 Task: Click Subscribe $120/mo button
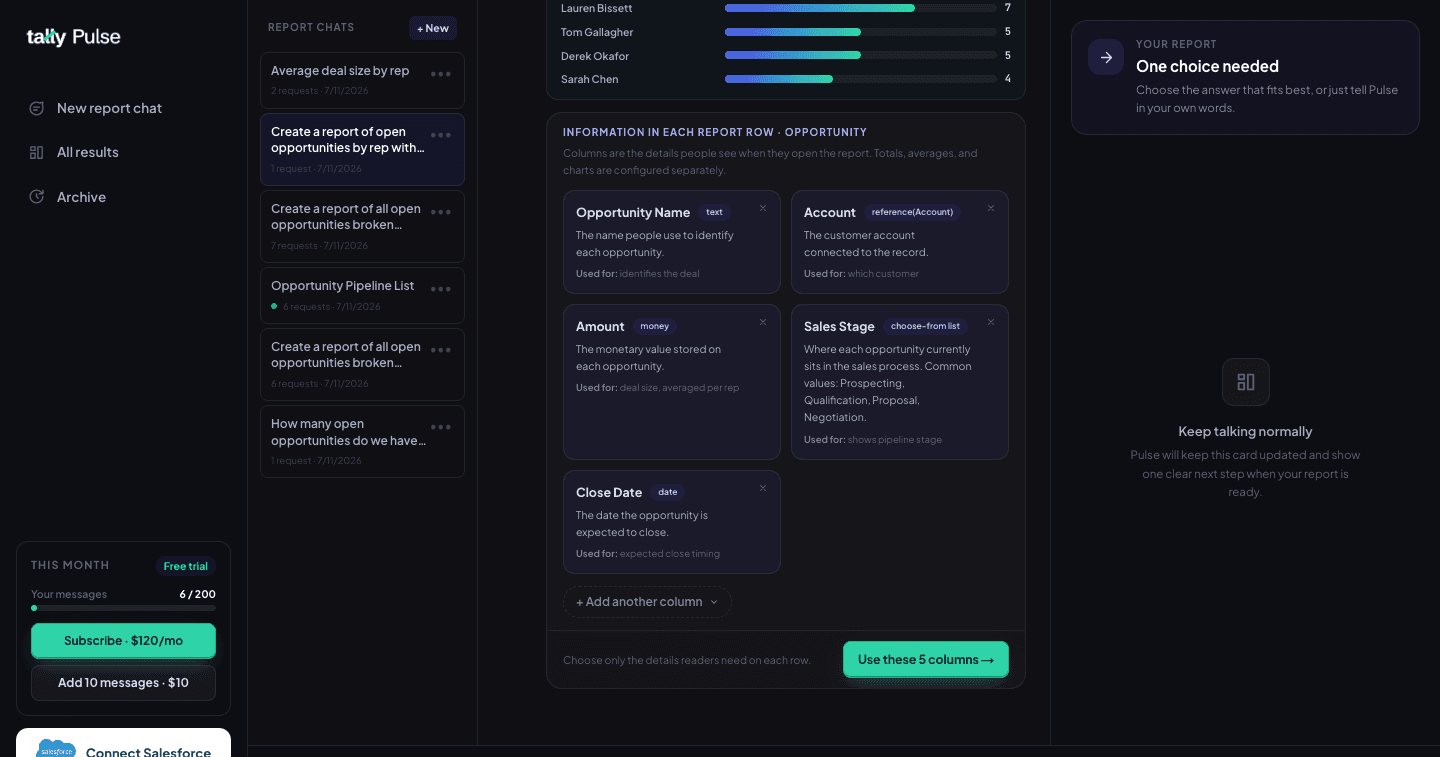[123, 641]
